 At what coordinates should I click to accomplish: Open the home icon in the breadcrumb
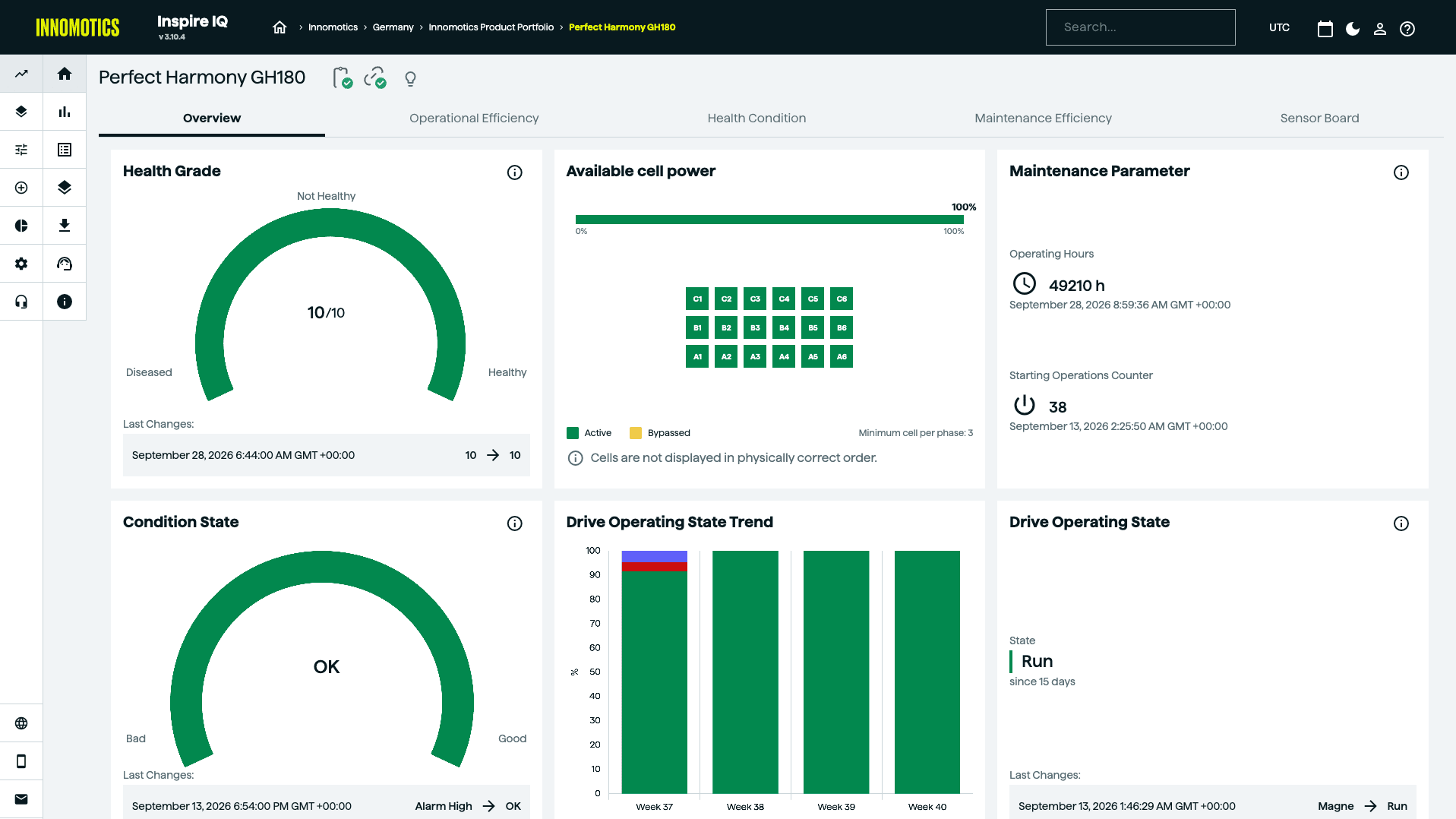pos(280,27)
